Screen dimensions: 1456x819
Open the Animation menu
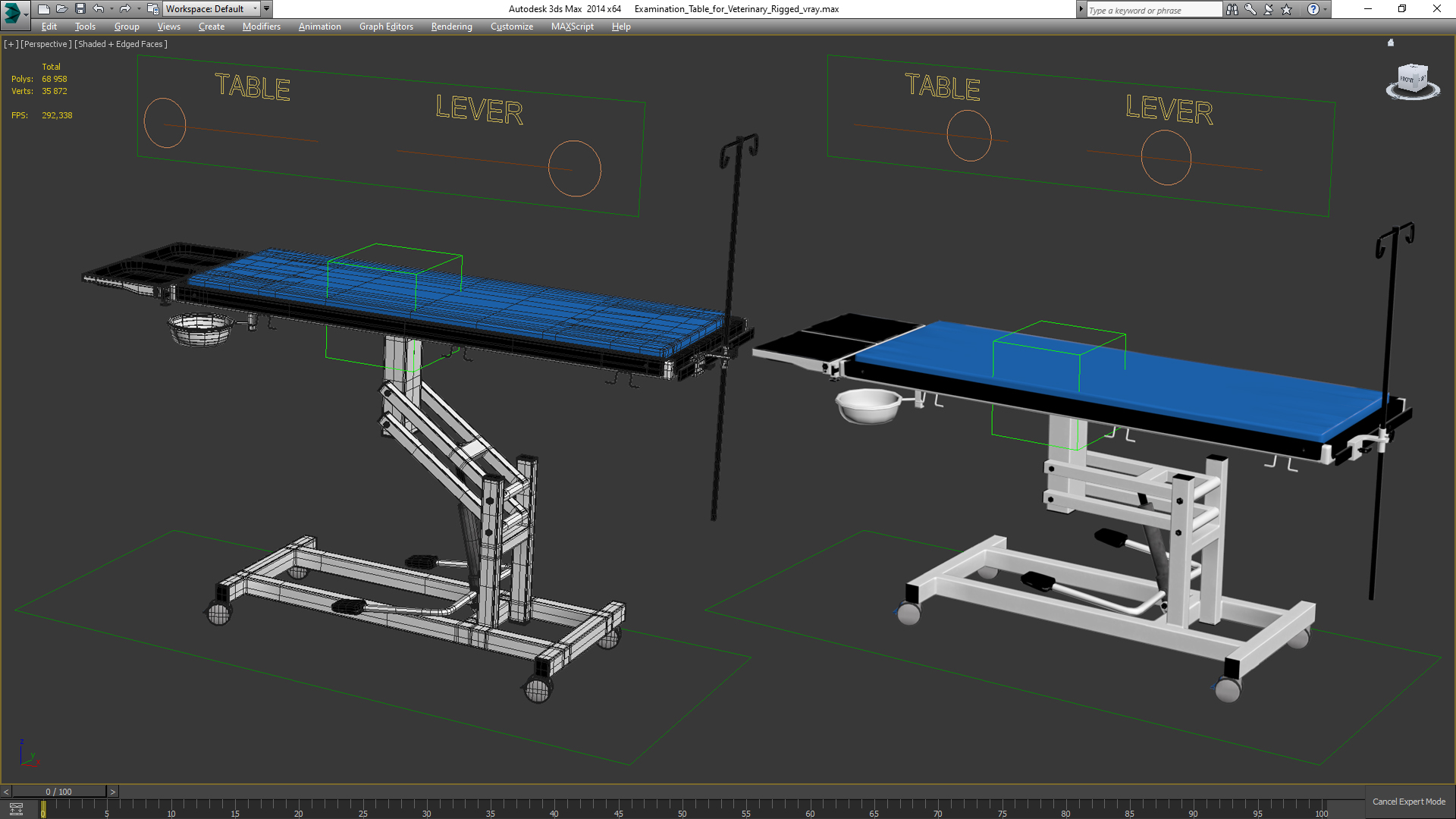[319, 27]
